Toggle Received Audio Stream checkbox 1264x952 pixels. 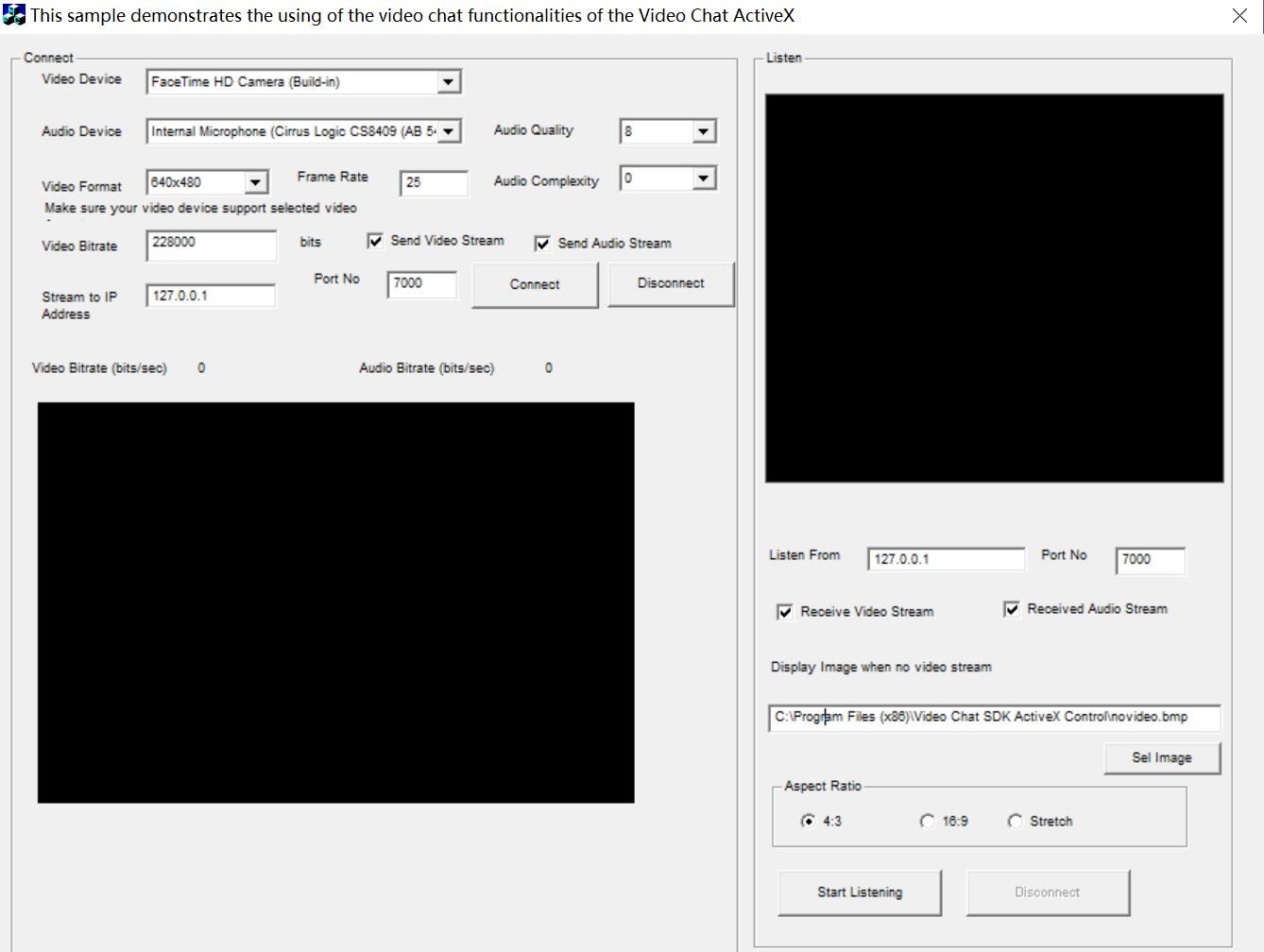pos(1012,609)
